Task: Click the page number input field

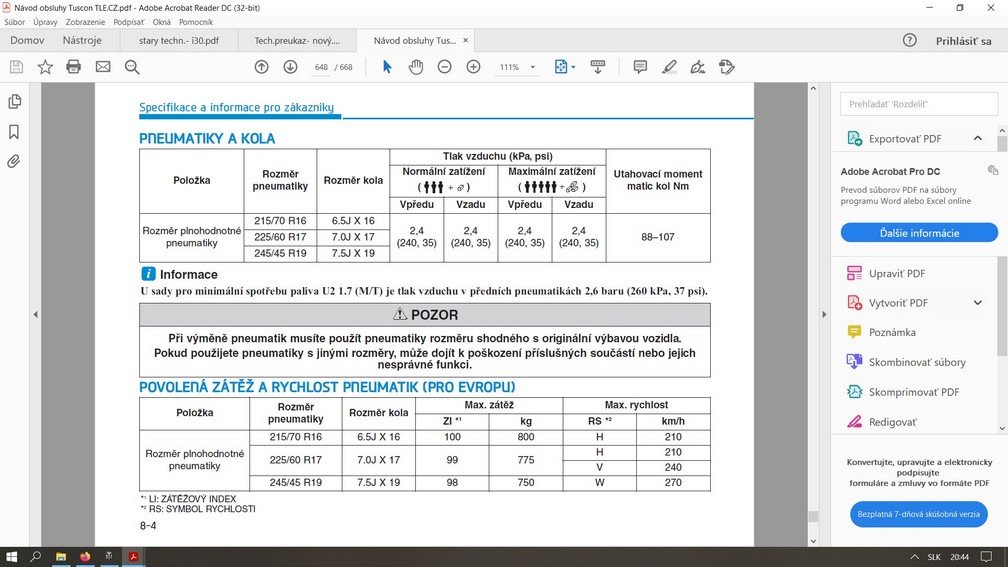Action: [x=320, y=67]
